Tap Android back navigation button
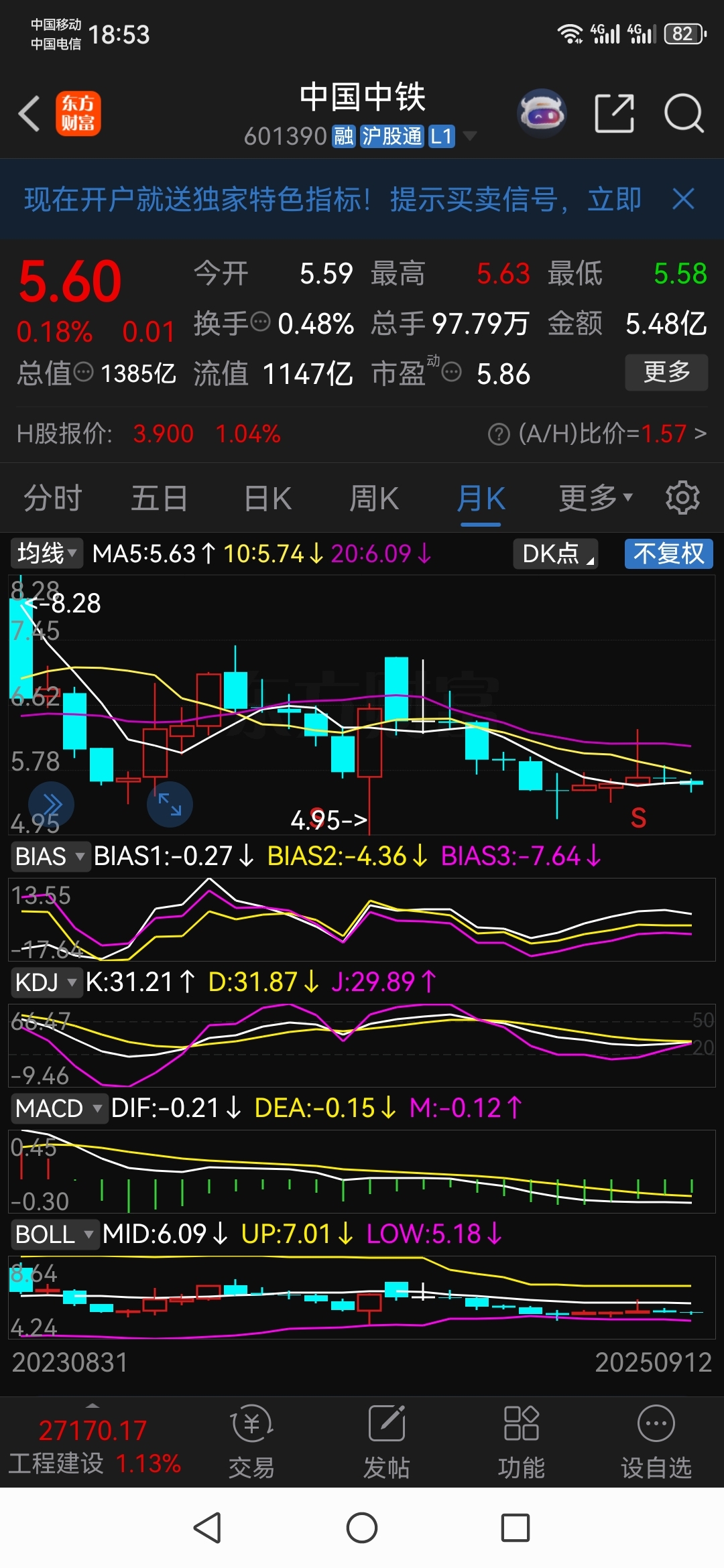The image size is (724, 1568). (207, 1528)
